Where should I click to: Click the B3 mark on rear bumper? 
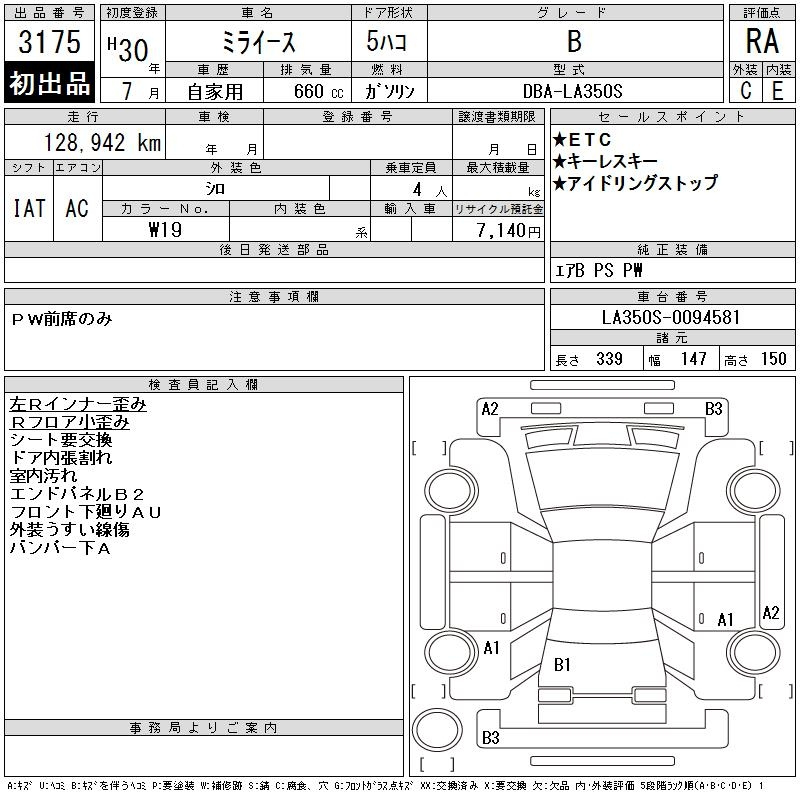click(490, 738)
